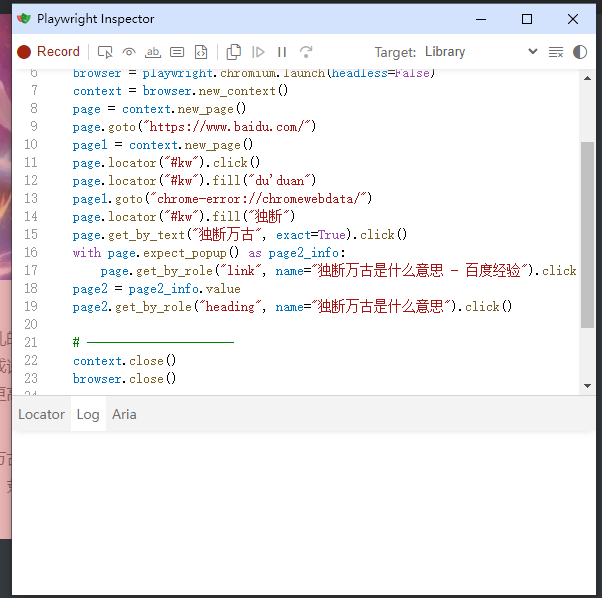Select the Assert text tool
Screen dimensions: 602x598
[x=153, y=52]
